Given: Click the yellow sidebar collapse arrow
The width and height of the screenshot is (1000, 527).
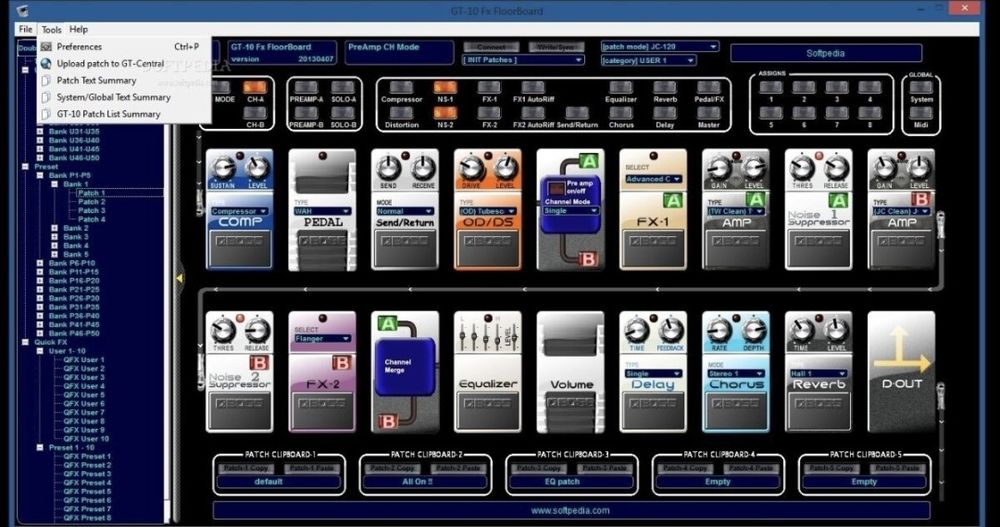Looking at the screenshot, I should pyautogui.click(x=179, y=278).
